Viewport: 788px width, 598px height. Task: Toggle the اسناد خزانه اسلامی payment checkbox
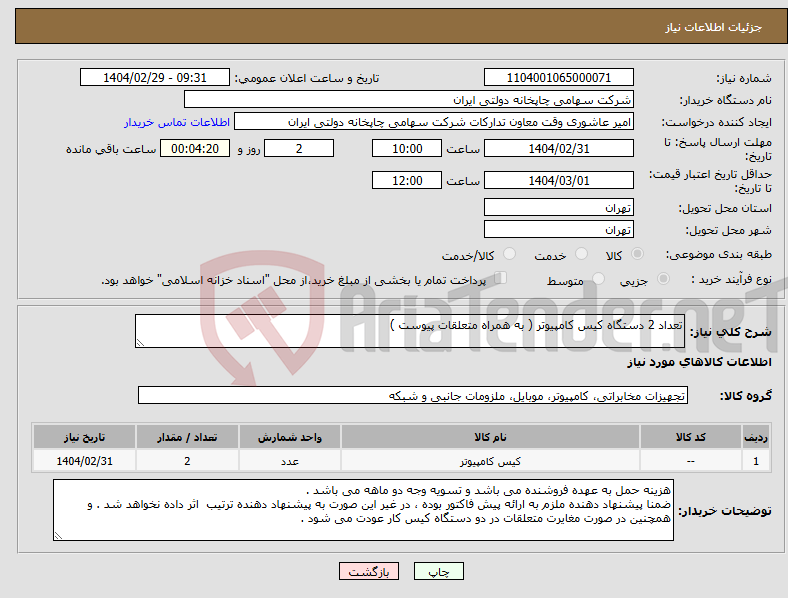pos(501,278)
